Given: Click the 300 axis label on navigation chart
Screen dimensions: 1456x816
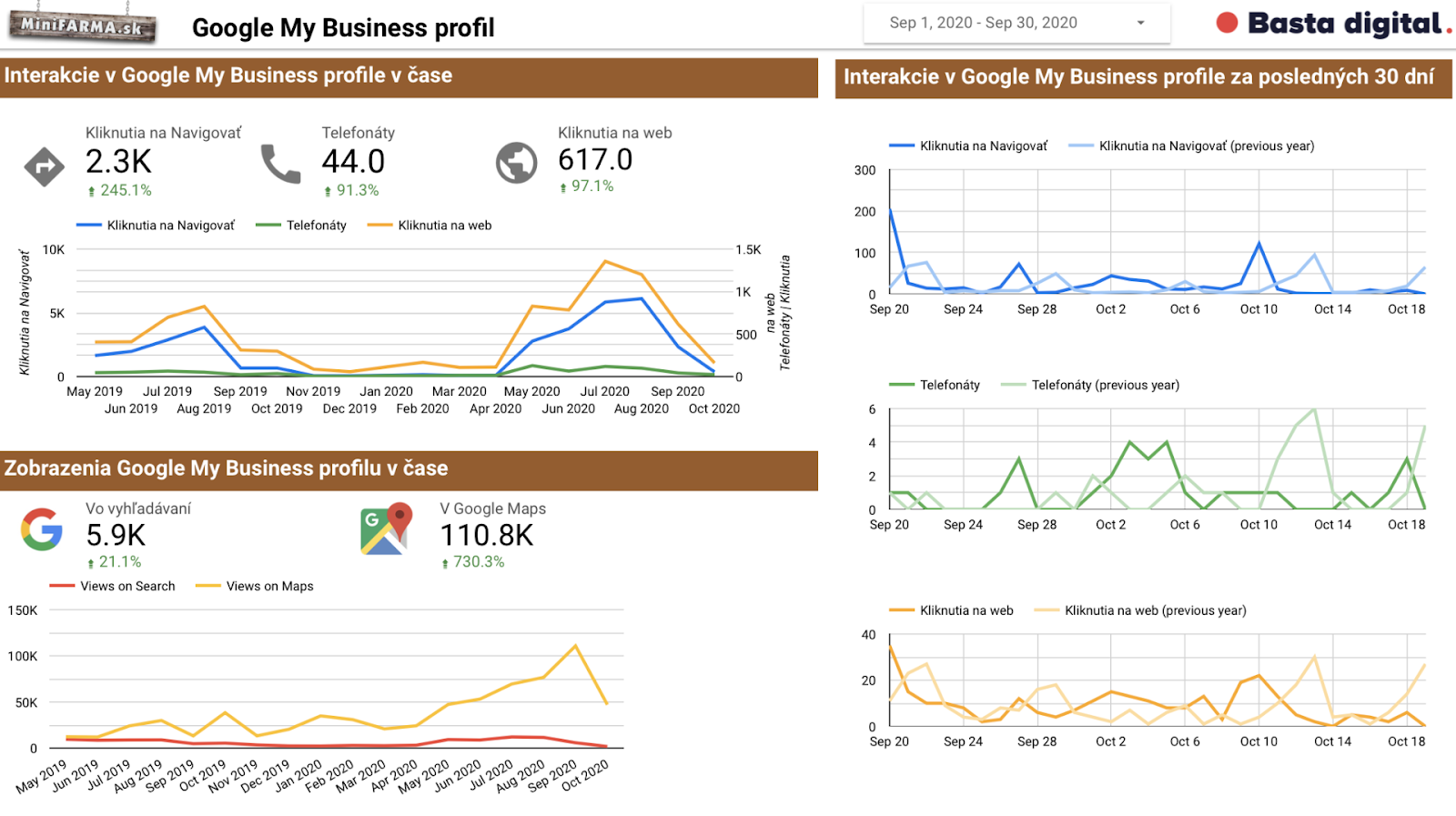Looking at the screenshot, I should (865, 171).
